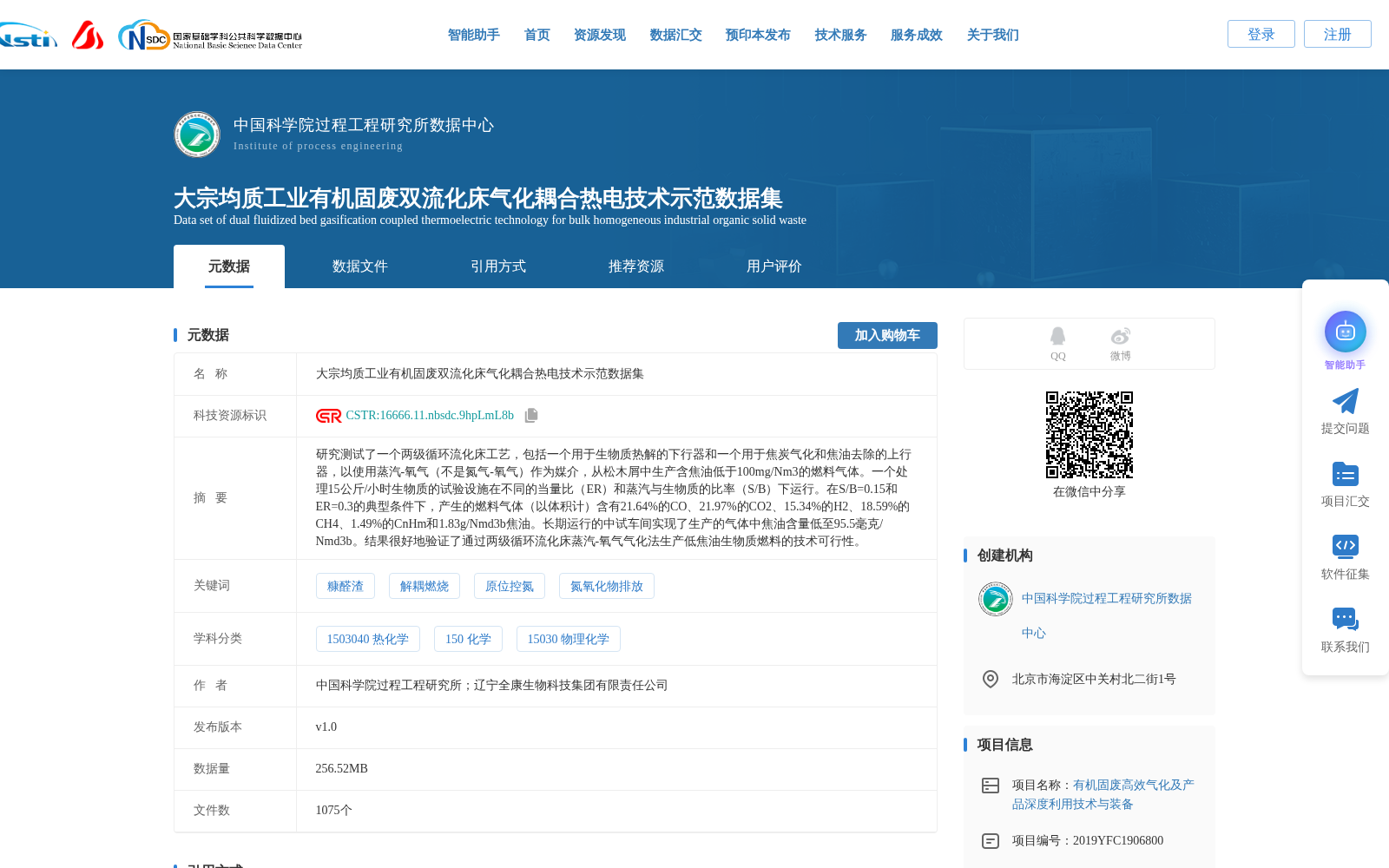Click the version value v1.0
This screenshot has height=868, width=1389.
[x=326, y=727]
